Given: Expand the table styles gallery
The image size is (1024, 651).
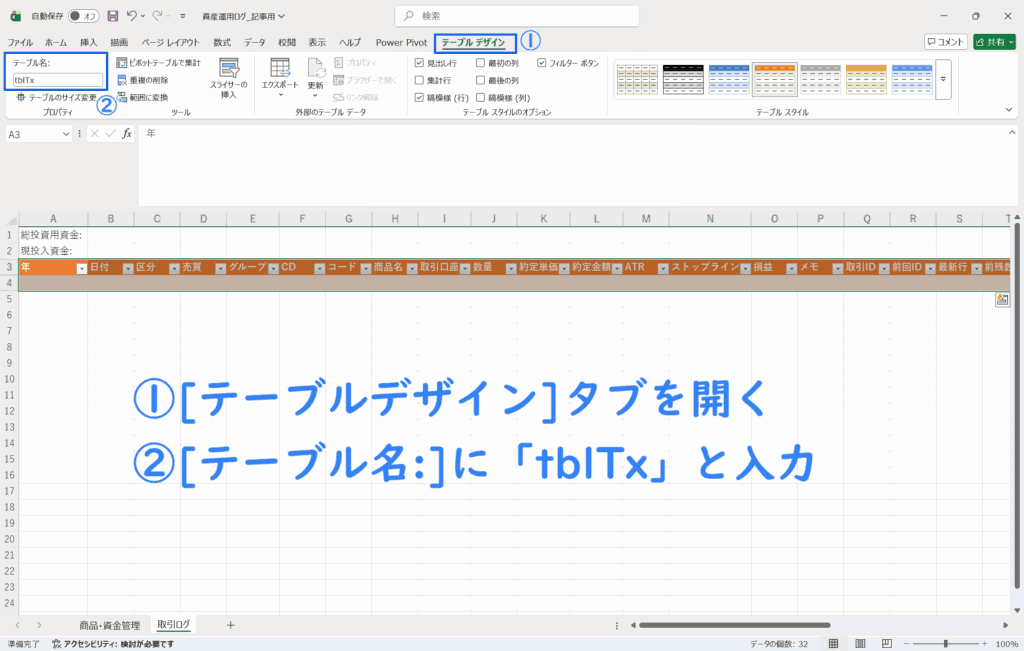Looking at the screenshot, I should (x=942, y=78).
